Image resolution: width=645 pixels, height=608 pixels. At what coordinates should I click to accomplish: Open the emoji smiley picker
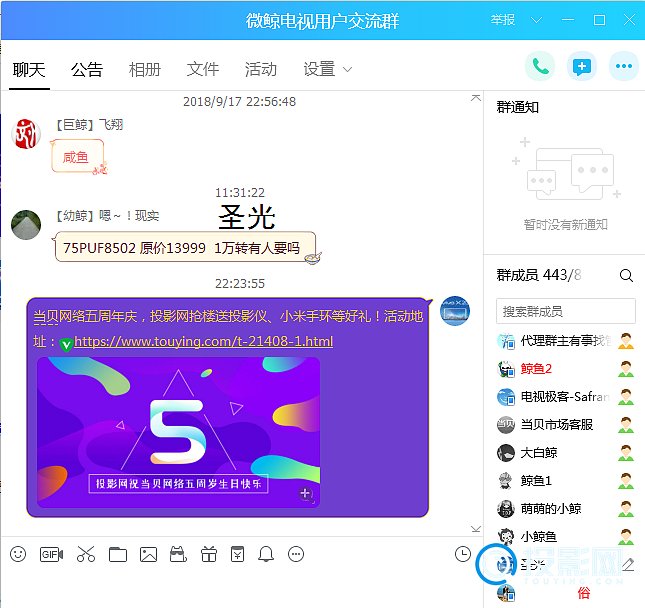click(18, 554)
